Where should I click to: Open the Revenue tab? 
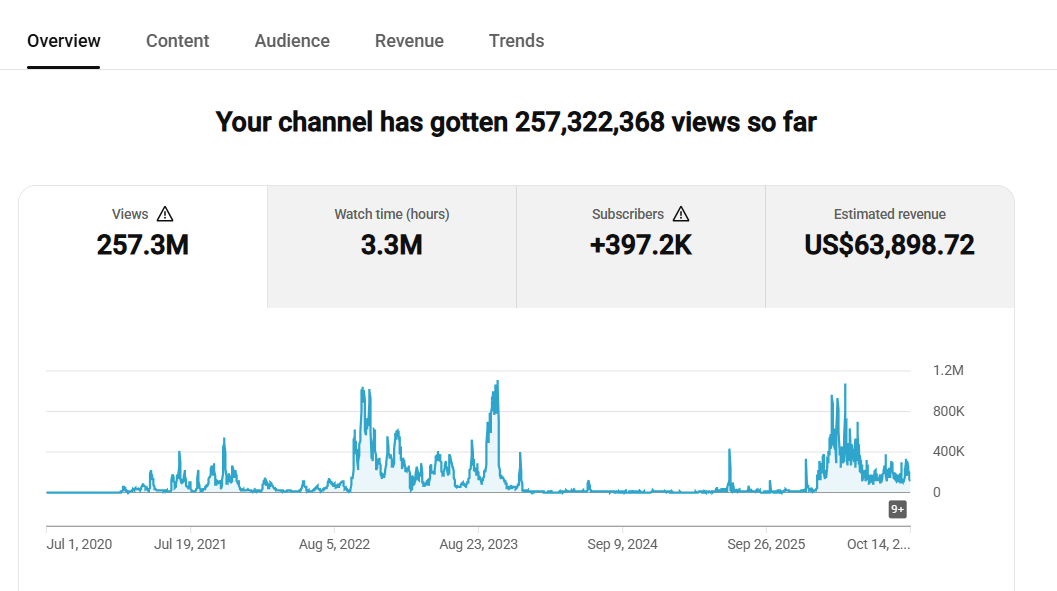tap(409, 41)
